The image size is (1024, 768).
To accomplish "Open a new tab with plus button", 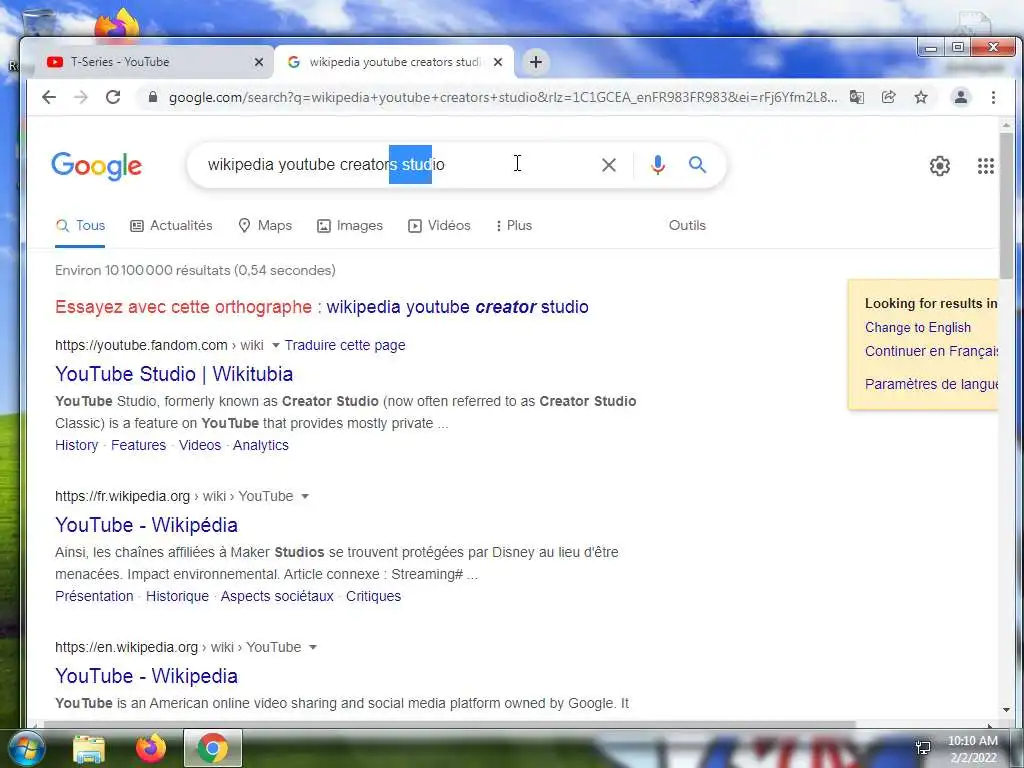I will pos(536,62).
